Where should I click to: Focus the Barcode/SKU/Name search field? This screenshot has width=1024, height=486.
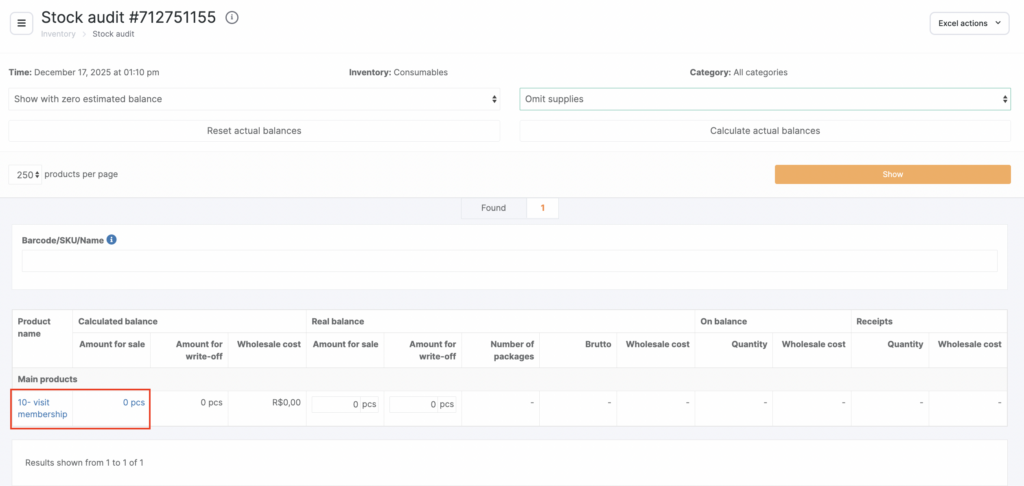510,261
